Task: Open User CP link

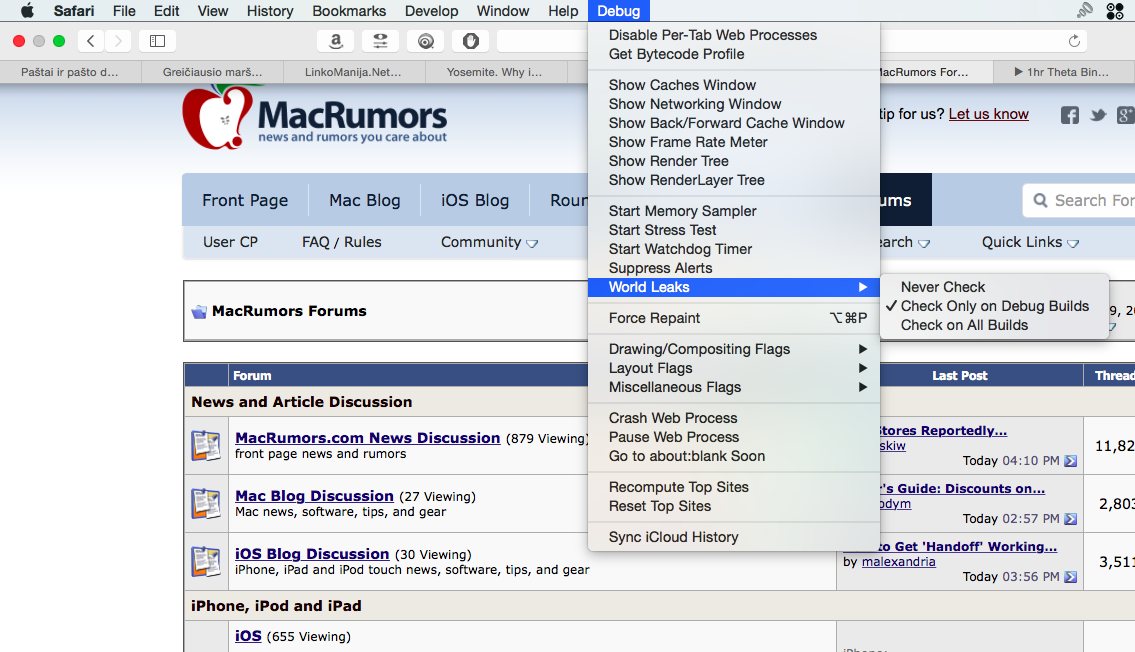Action: click(230, 242)
